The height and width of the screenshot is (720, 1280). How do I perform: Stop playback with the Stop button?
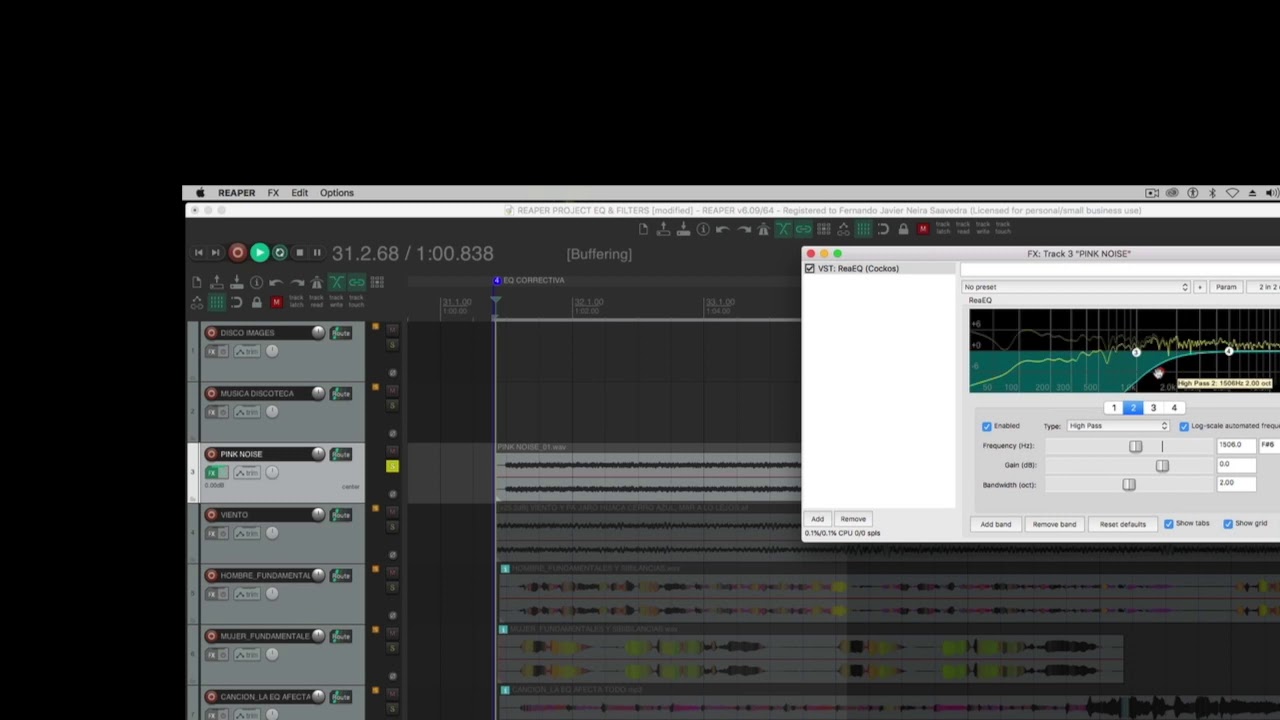299,253
